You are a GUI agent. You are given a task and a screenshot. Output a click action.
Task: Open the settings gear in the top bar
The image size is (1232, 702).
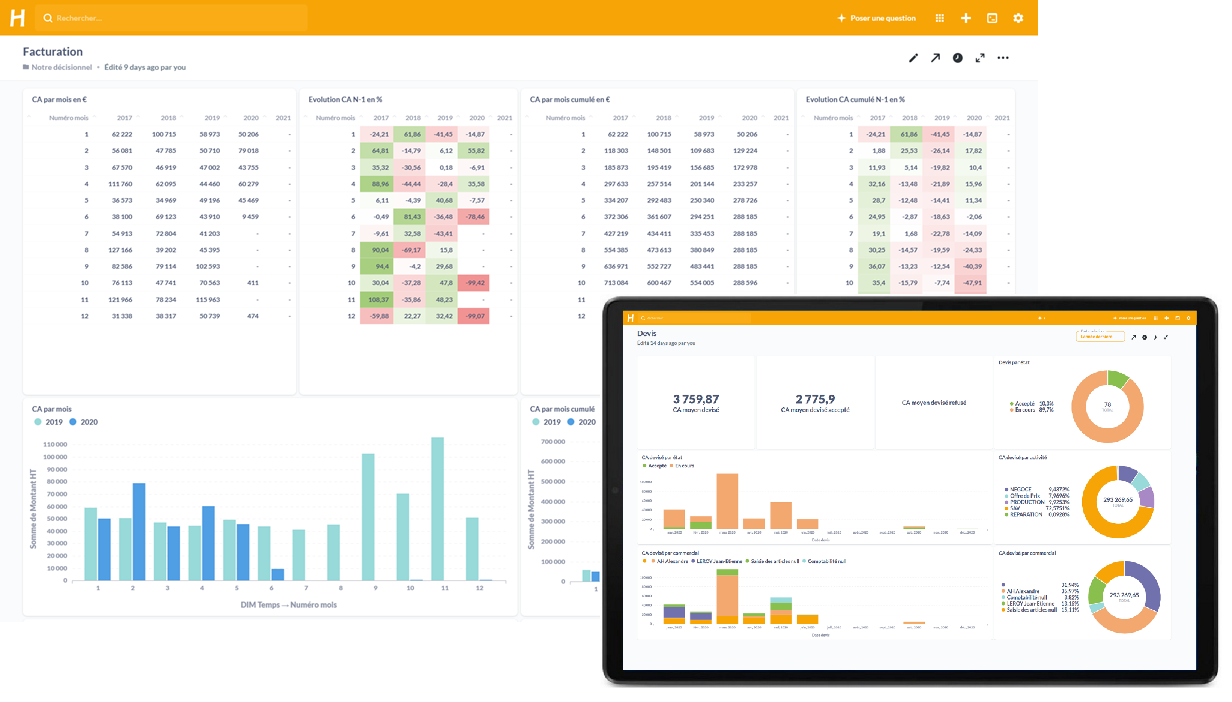(x=1018, y=18)
